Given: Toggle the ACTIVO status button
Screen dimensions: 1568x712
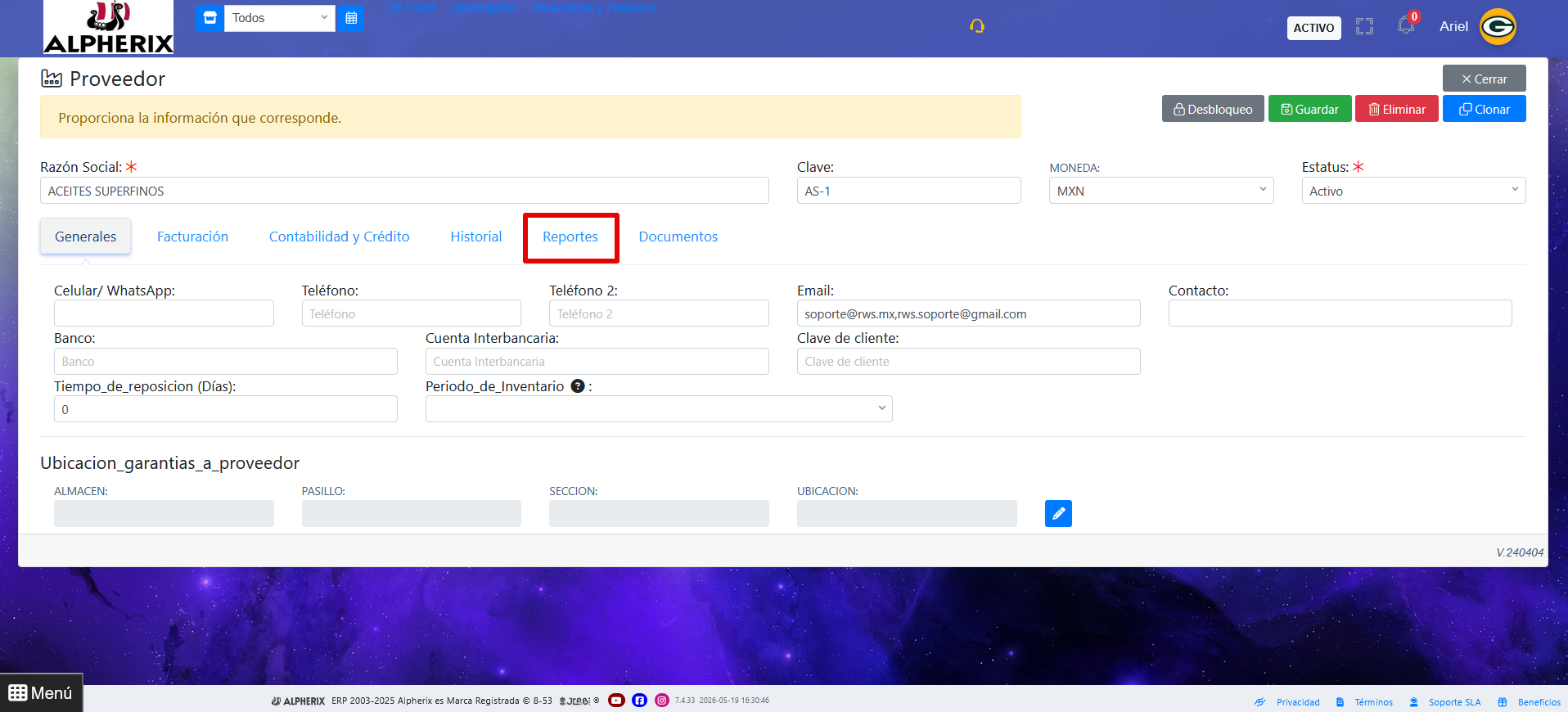Looking at the screenshot, I should click(x=1313, y=28).
